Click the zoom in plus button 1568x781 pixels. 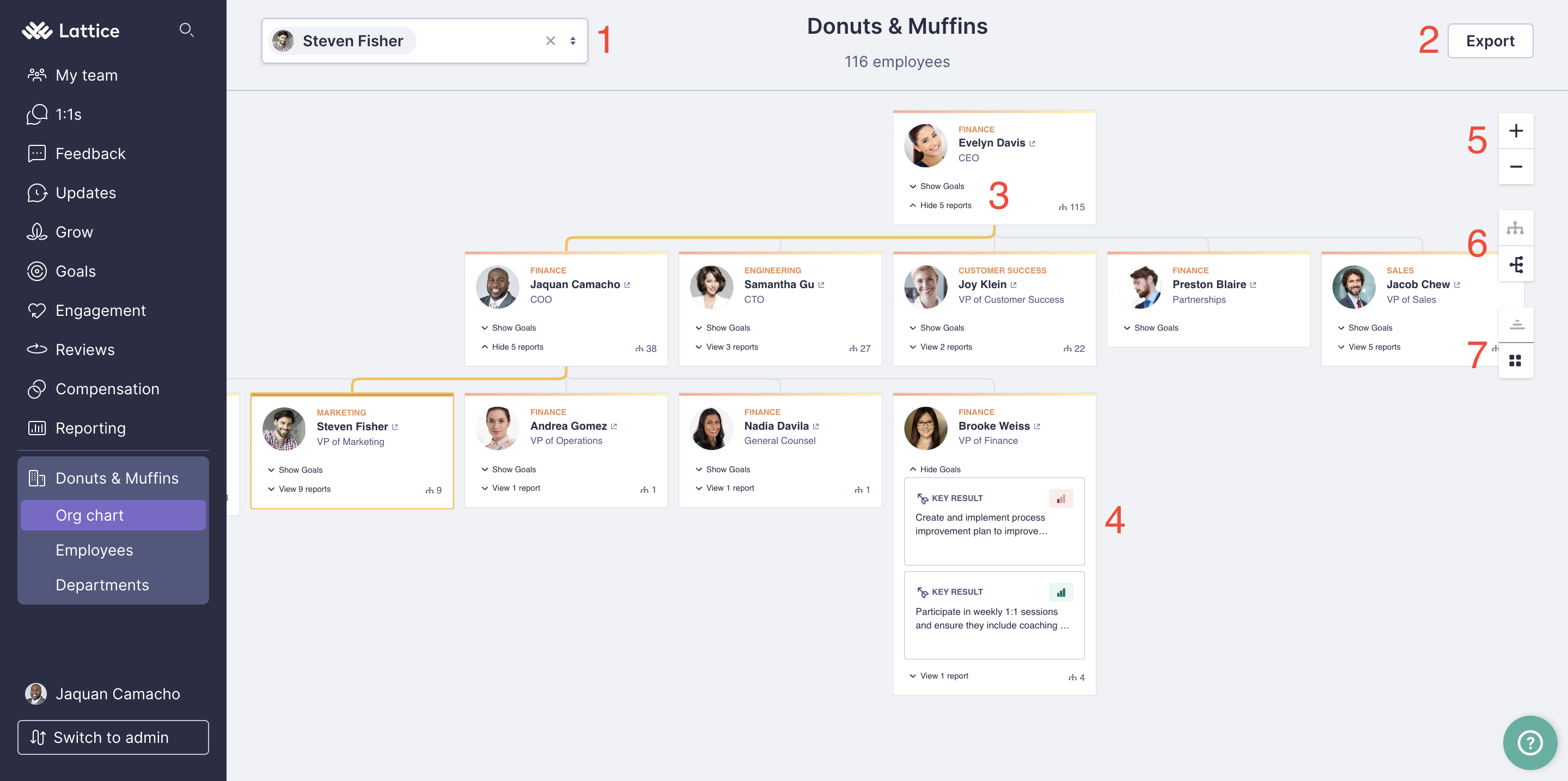pos(1516,131)
